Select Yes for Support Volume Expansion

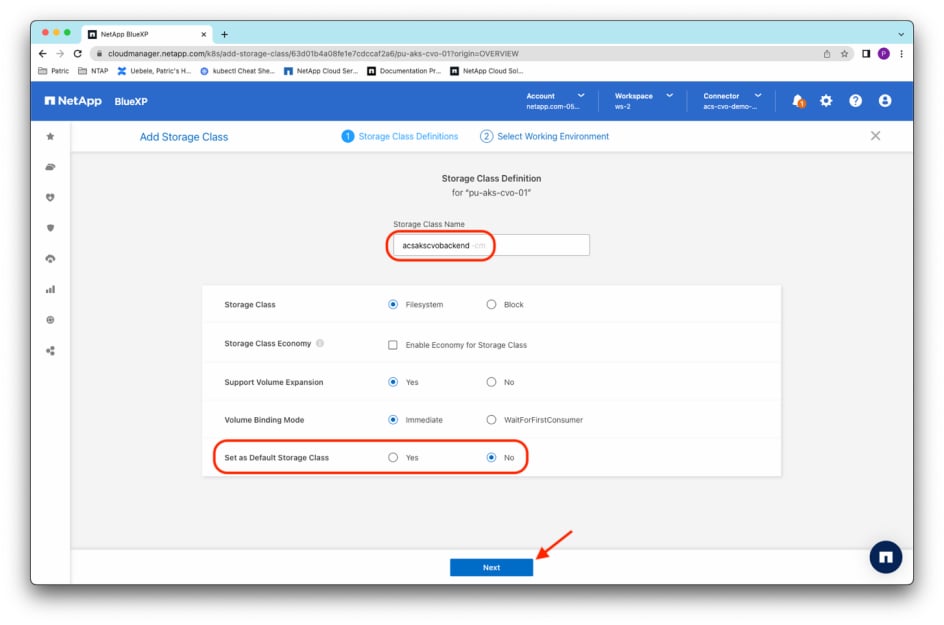(393, 382)
